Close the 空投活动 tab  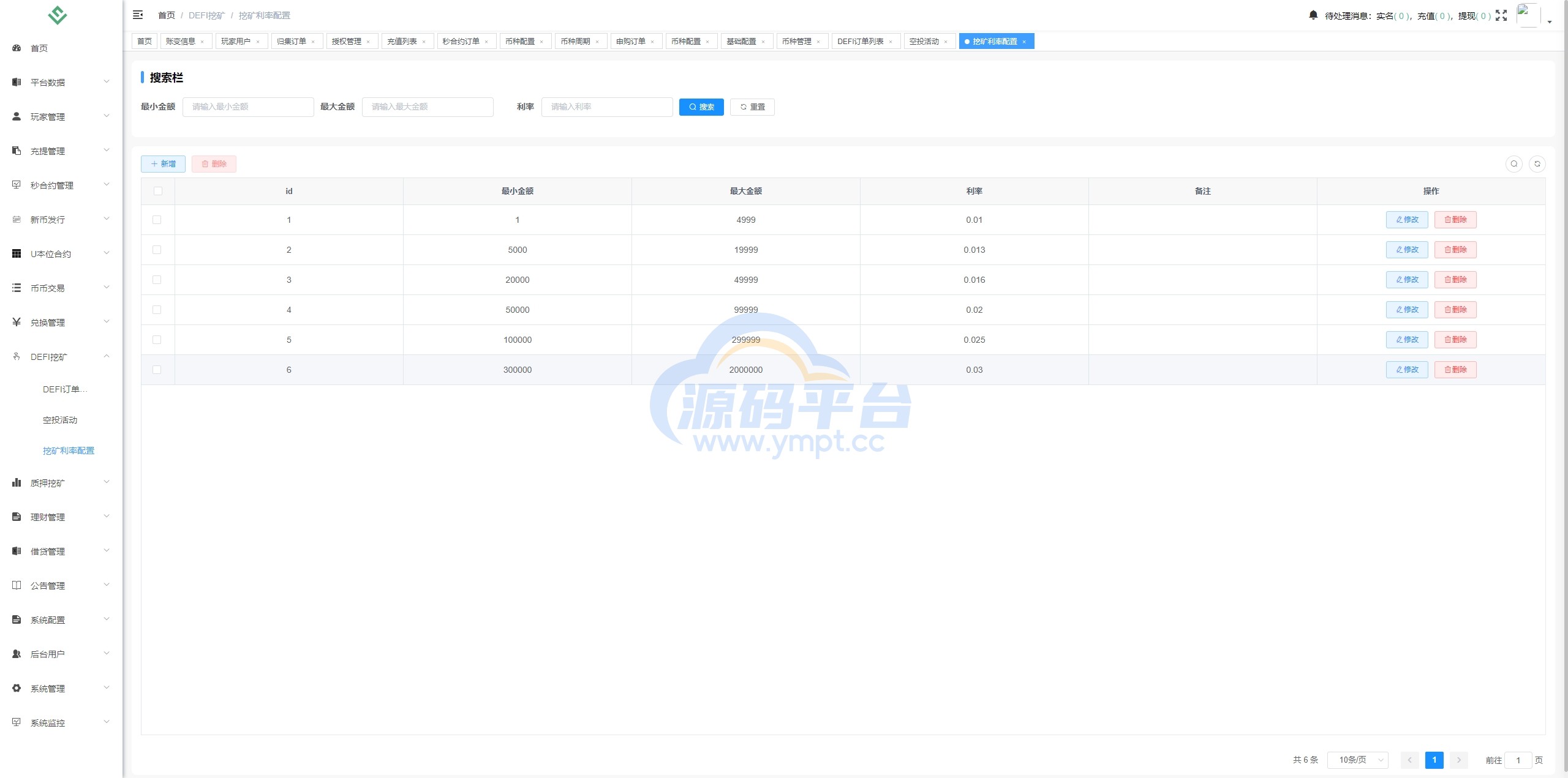coord(946,42)
